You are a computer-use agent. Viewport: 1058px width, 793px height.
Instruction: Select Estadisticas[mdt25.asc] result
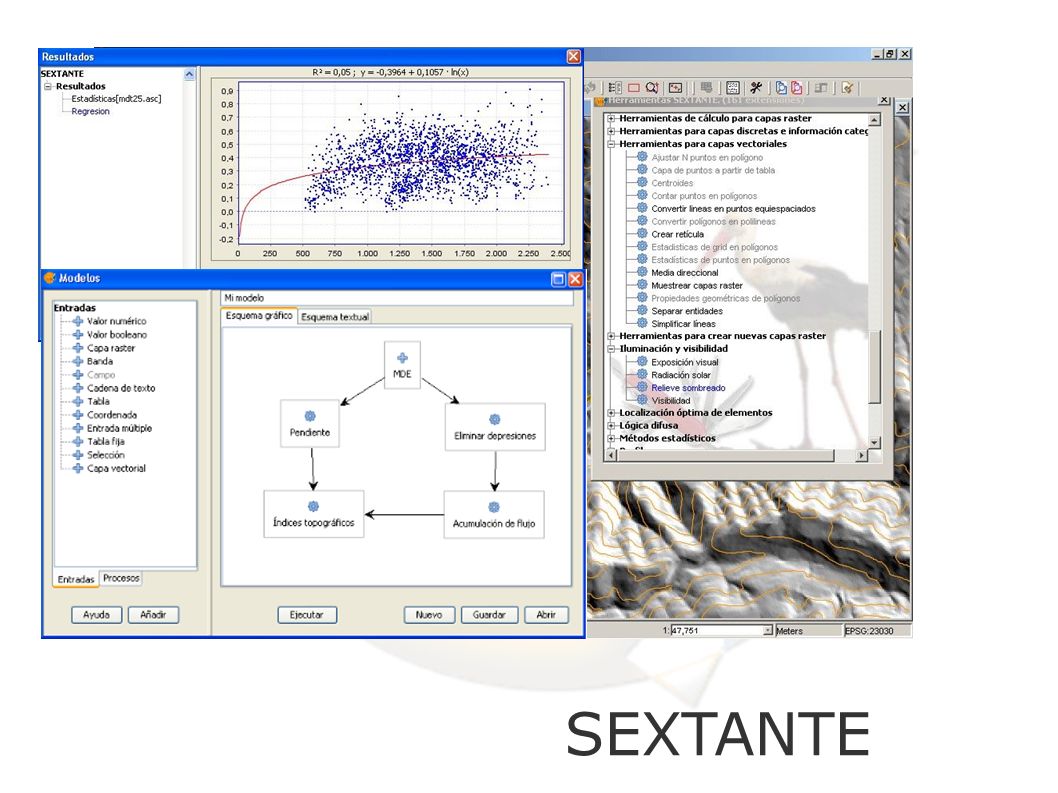[x=116, y=99]
